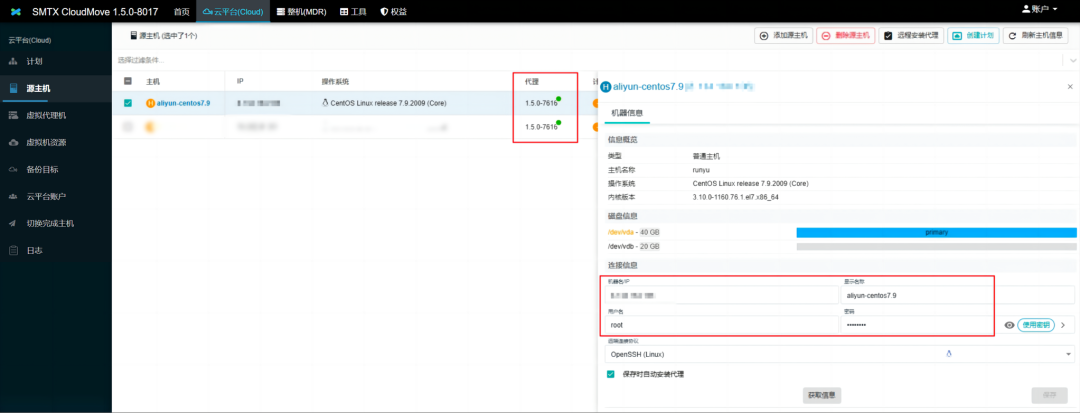Open the 首页 top menu
This screenshot has width=1080, height=413.
tap(181, 12)
